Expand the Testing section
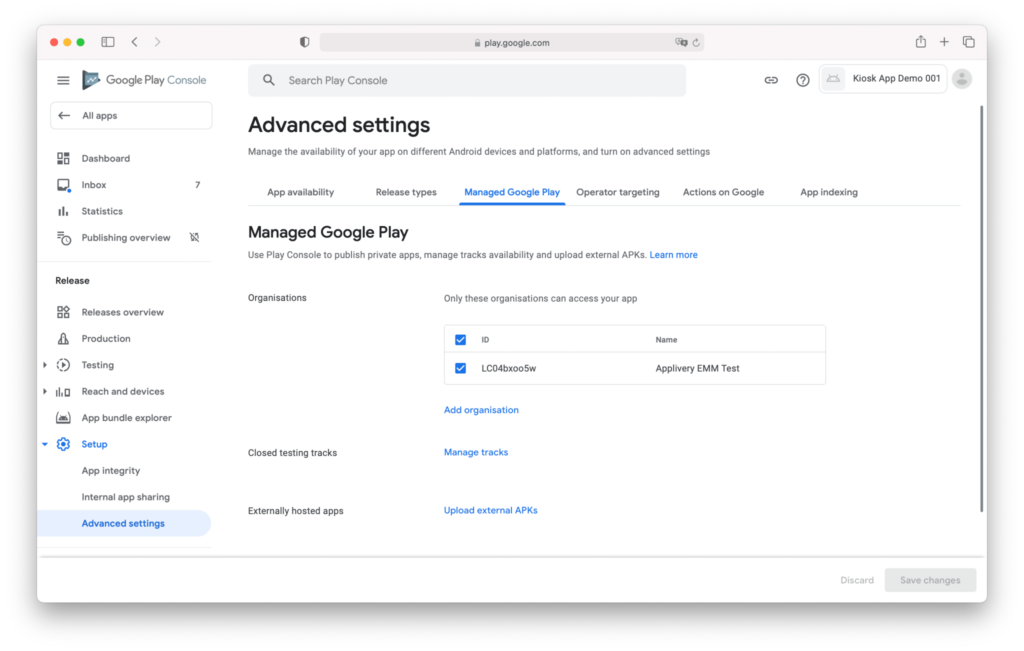The height and width of the screenshot is (651, 1024). tap(45, 364)
